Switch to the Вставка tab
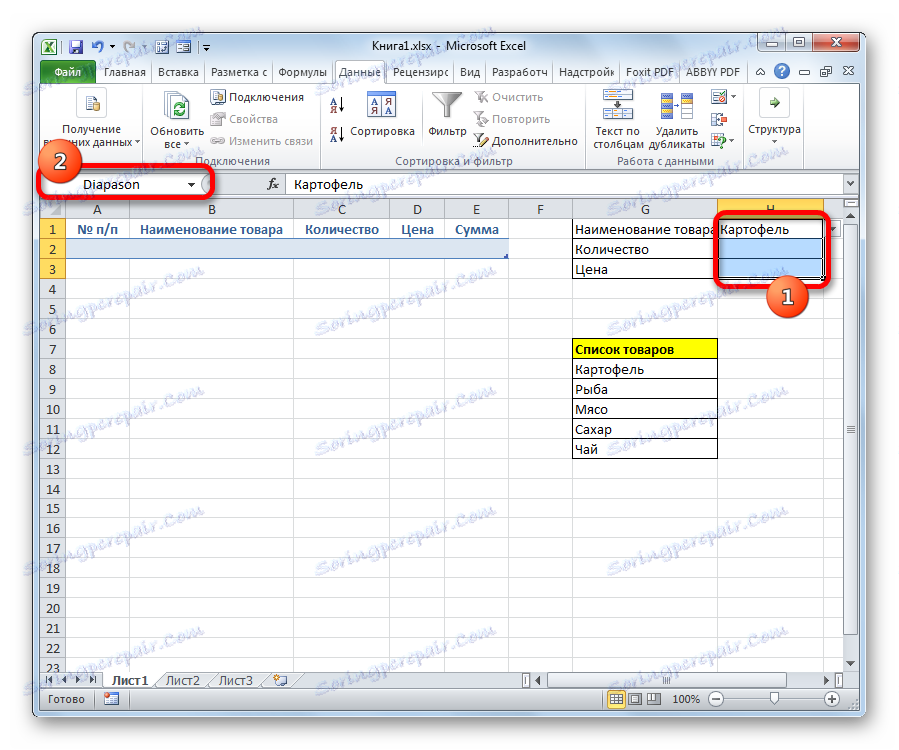 178,72
